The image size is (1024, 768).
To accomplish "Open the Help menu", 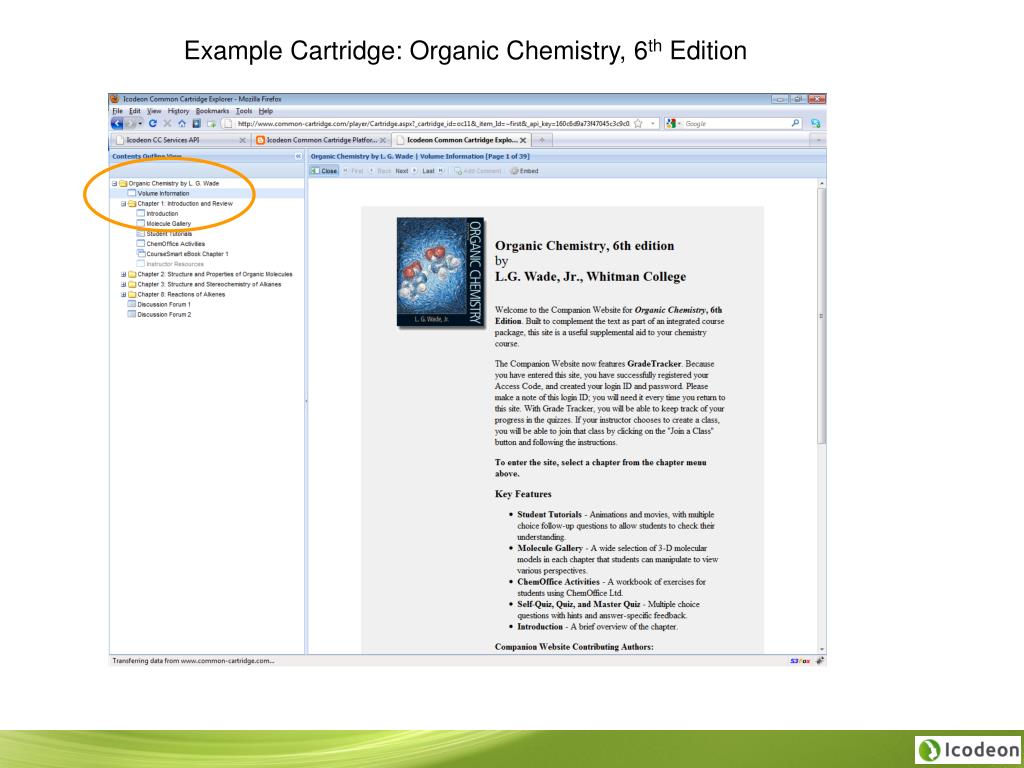I will tap(265, 111).
